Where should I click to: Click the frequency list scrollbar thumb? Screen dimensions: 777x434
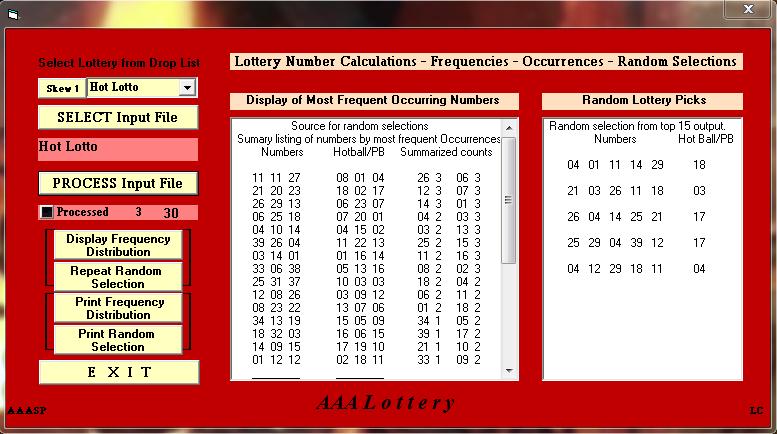pos(508,200)
